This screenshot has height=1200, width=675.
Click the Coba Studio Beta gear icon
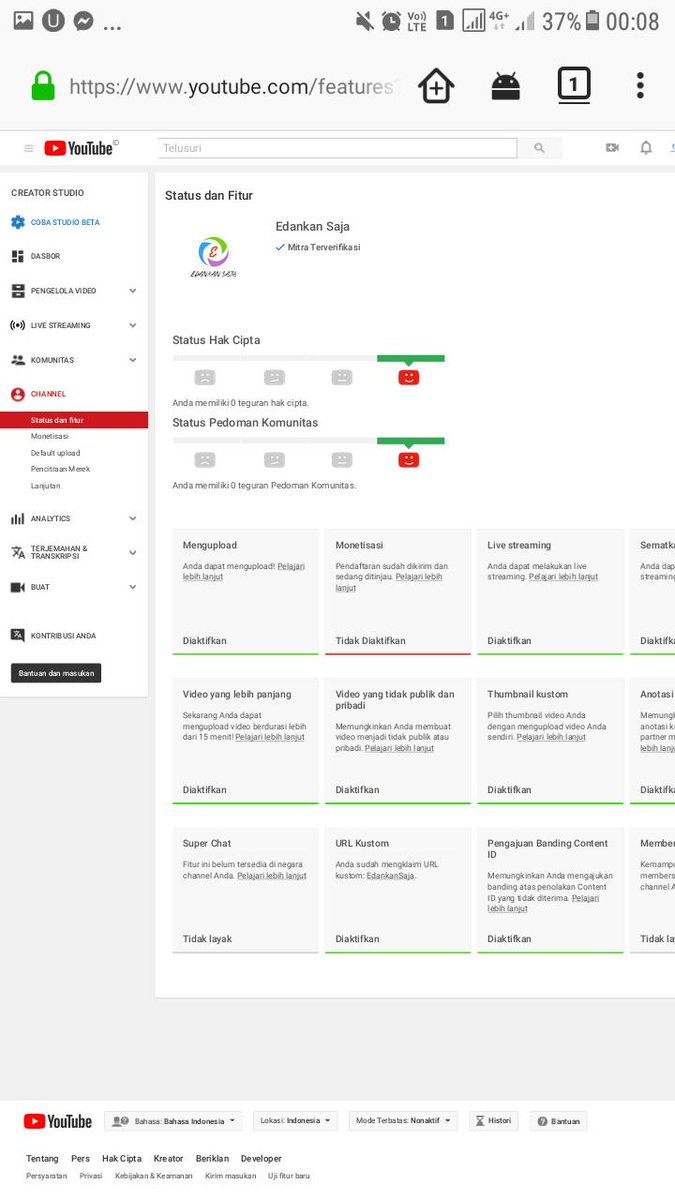point(18,222)
